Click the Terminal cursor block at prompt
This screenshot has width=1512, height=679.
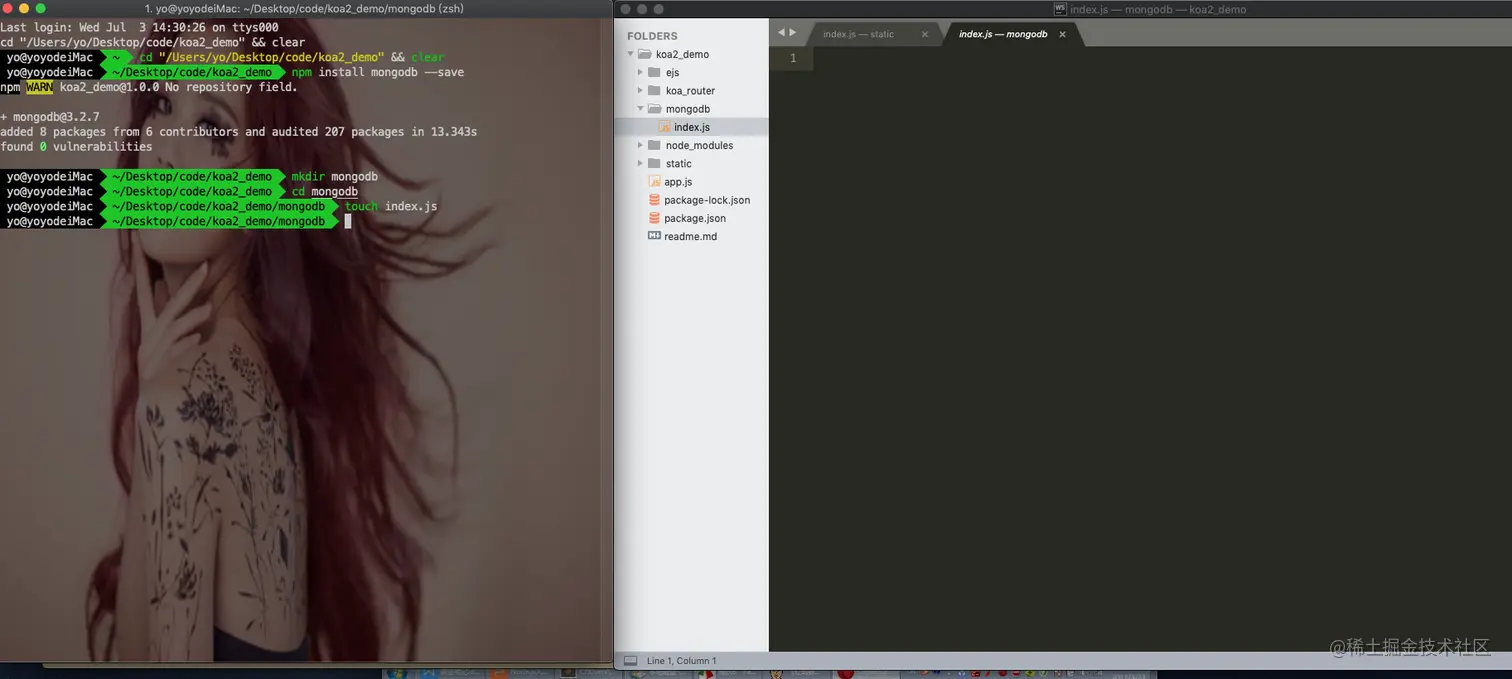pyautogui.click(x=348, y=221)
